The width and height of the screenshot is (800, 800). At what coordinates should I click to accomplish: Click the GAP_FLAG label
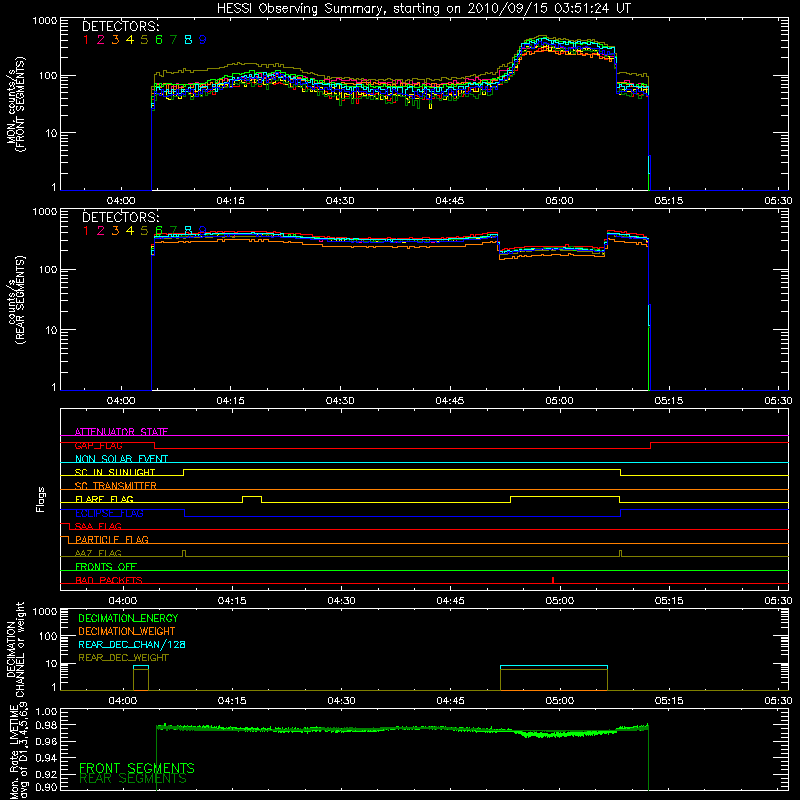click(x=98, y=445)
